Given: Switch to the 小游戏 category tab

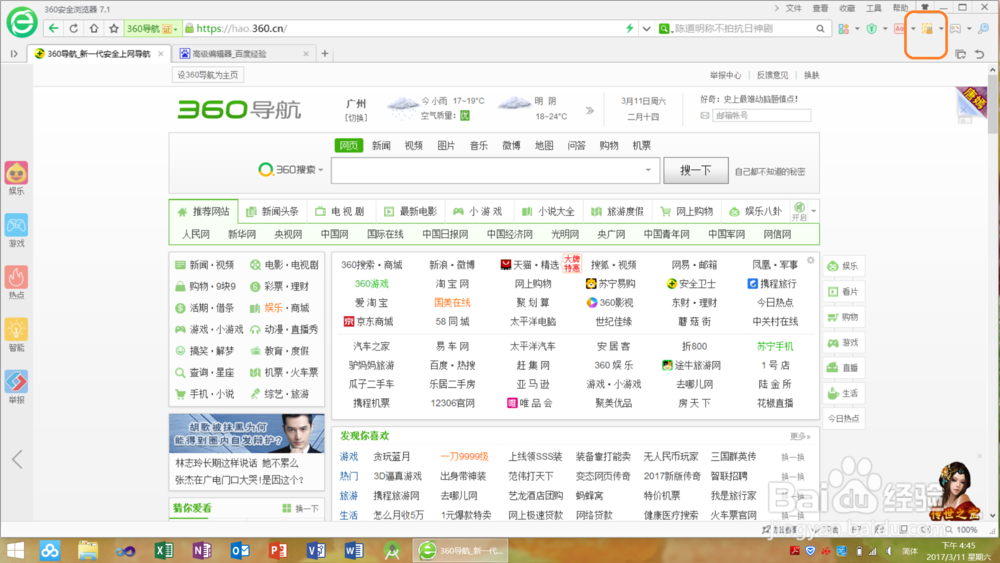Looking at the screenshot, I should pos(478,211).
